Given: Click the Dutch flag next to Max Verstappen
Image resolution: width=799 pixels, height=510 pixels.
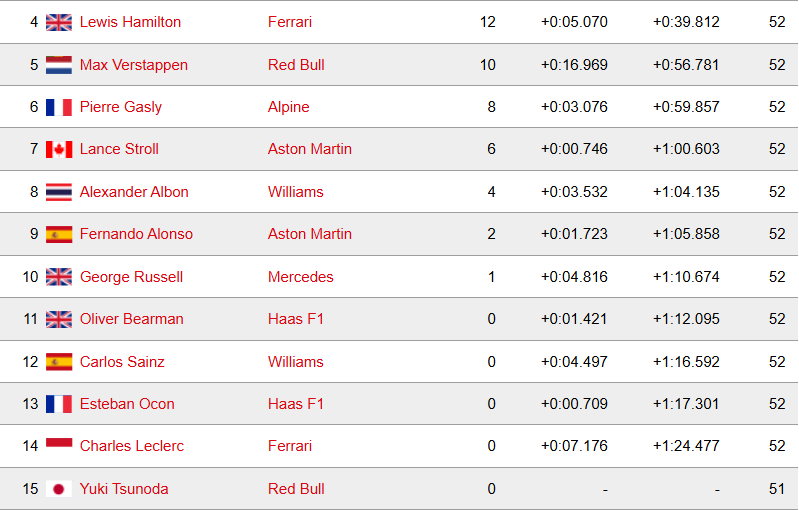Looking at the screenshot, I should click(59, 65).
